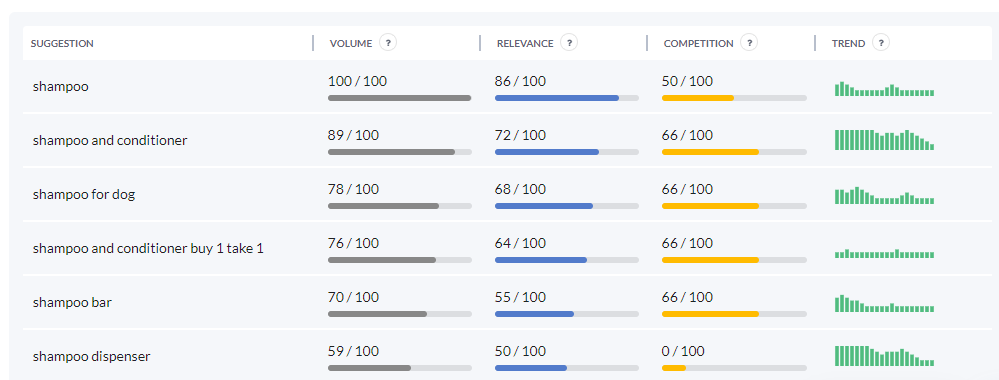The image size is (999, 380).
Task: Click the gray volume bar for shampoo
Action: (x=399, y=98)
